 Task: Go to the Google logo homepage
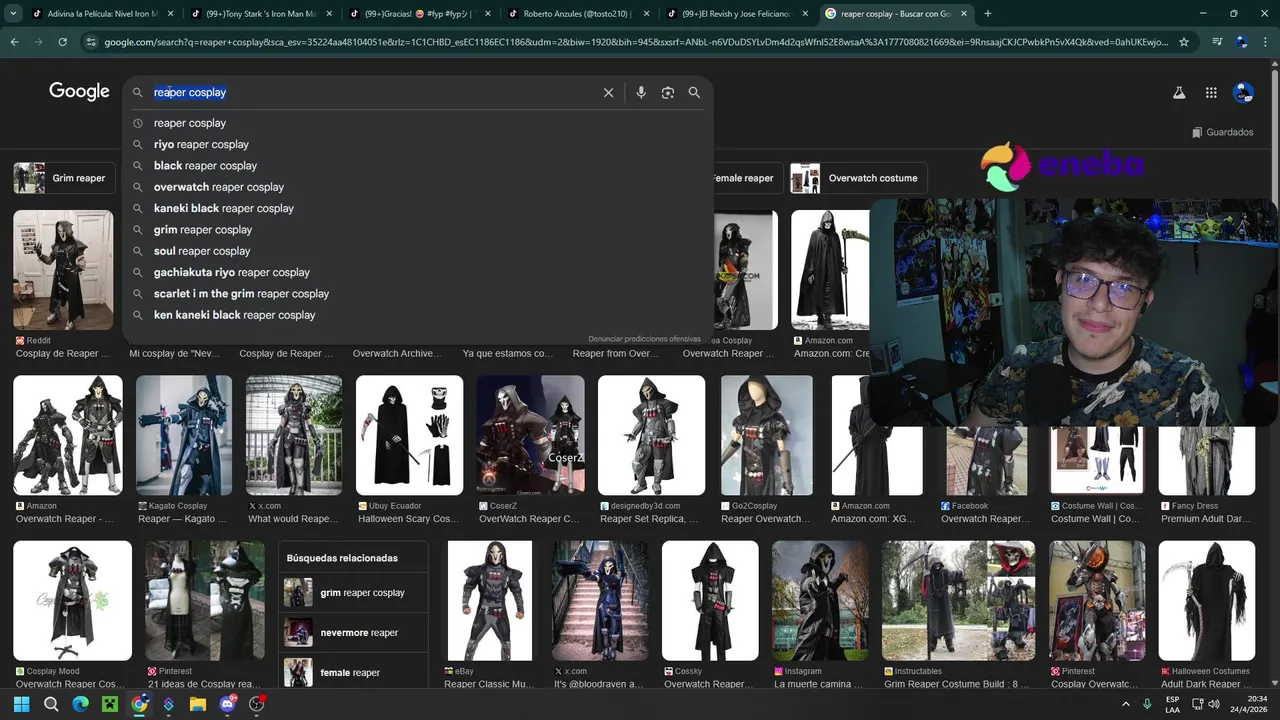click(x=79, y=91)
